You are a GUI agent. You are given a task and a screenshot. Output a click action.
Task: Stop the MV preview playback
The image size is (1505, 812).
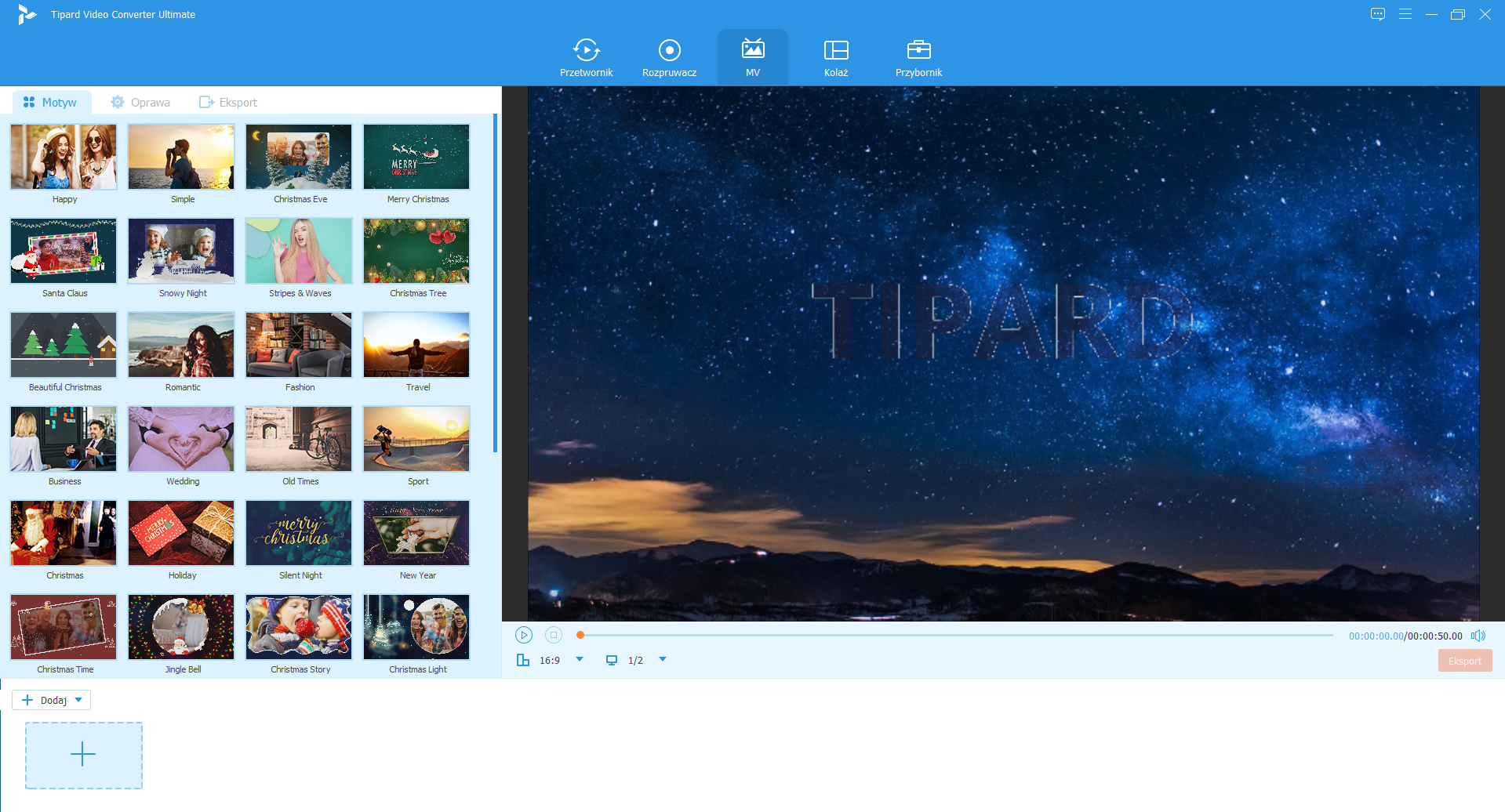554,635
